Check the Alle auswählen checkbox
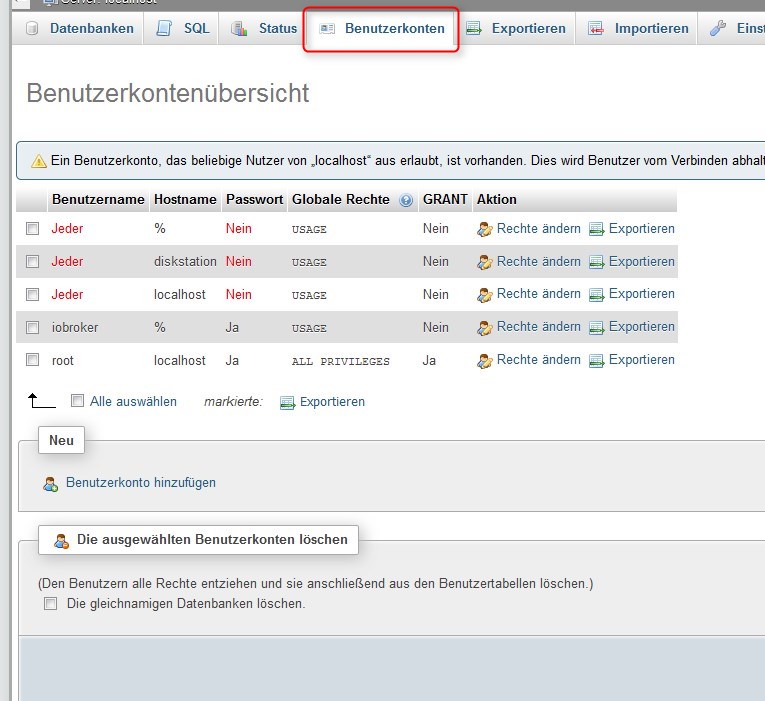The image size is (765, 701). tap(77, 401)
